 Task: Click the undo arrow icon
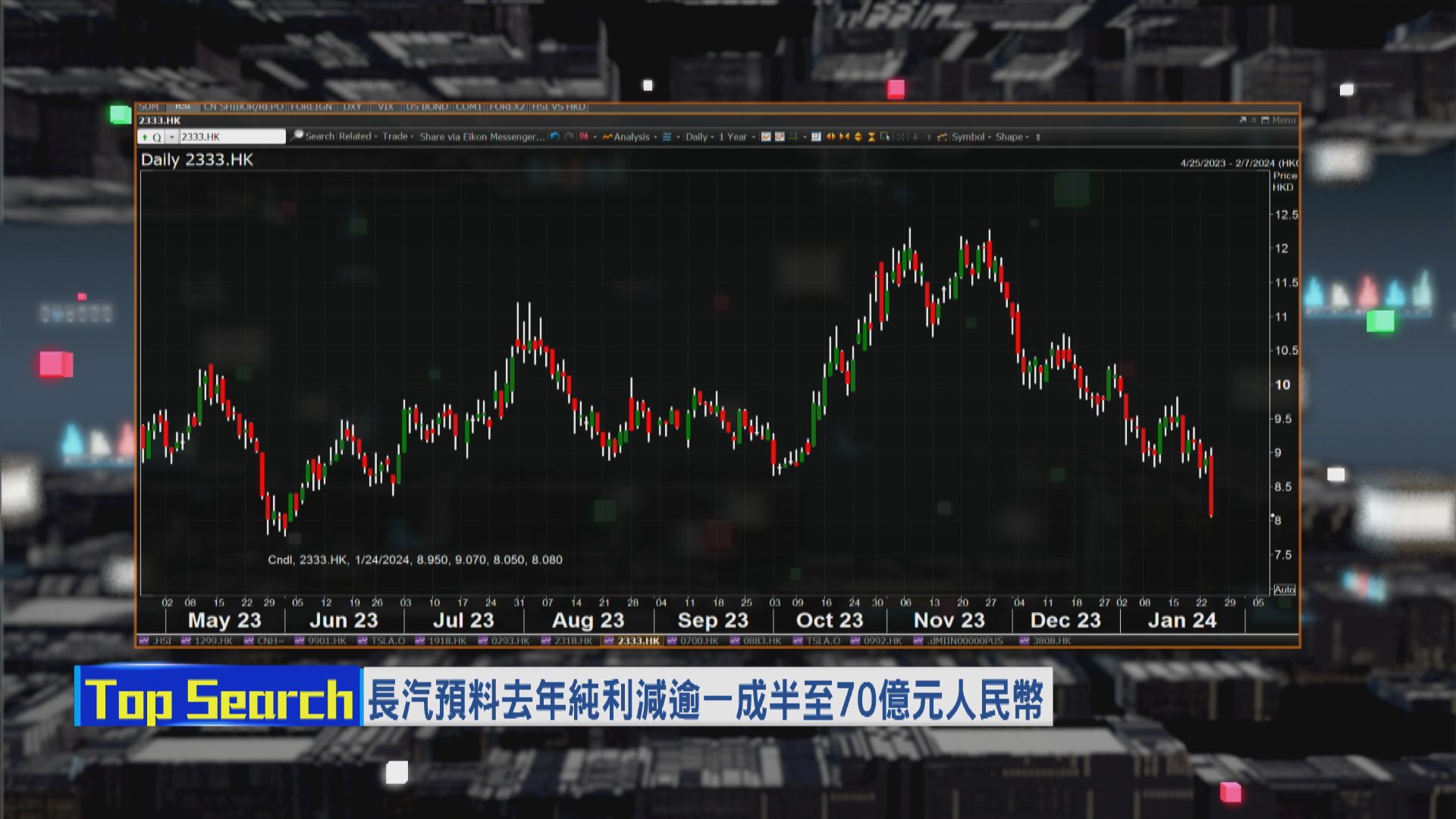555,136
